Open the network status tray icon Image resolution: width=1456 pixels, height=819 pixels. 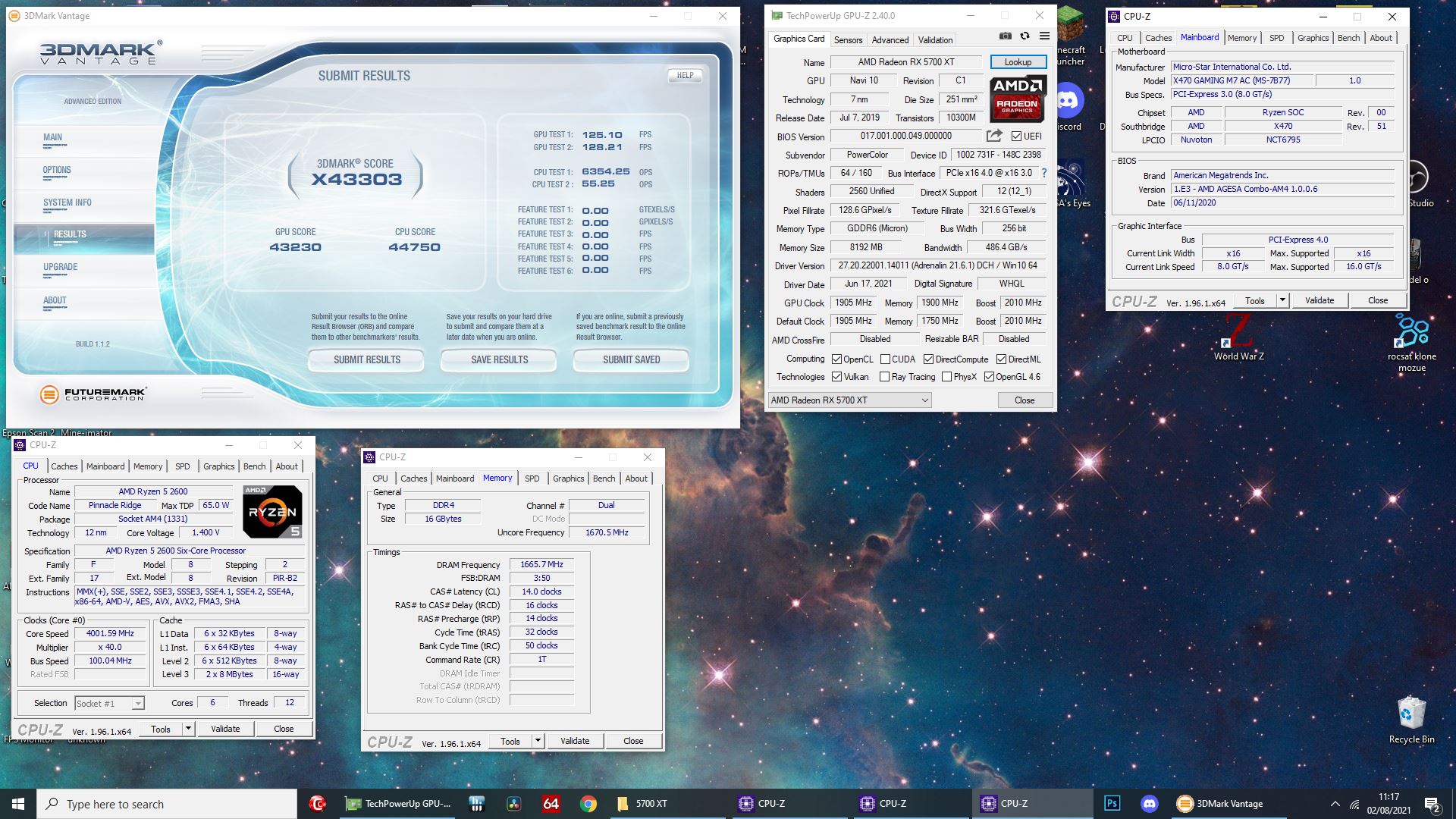(x=1355, y=804)
